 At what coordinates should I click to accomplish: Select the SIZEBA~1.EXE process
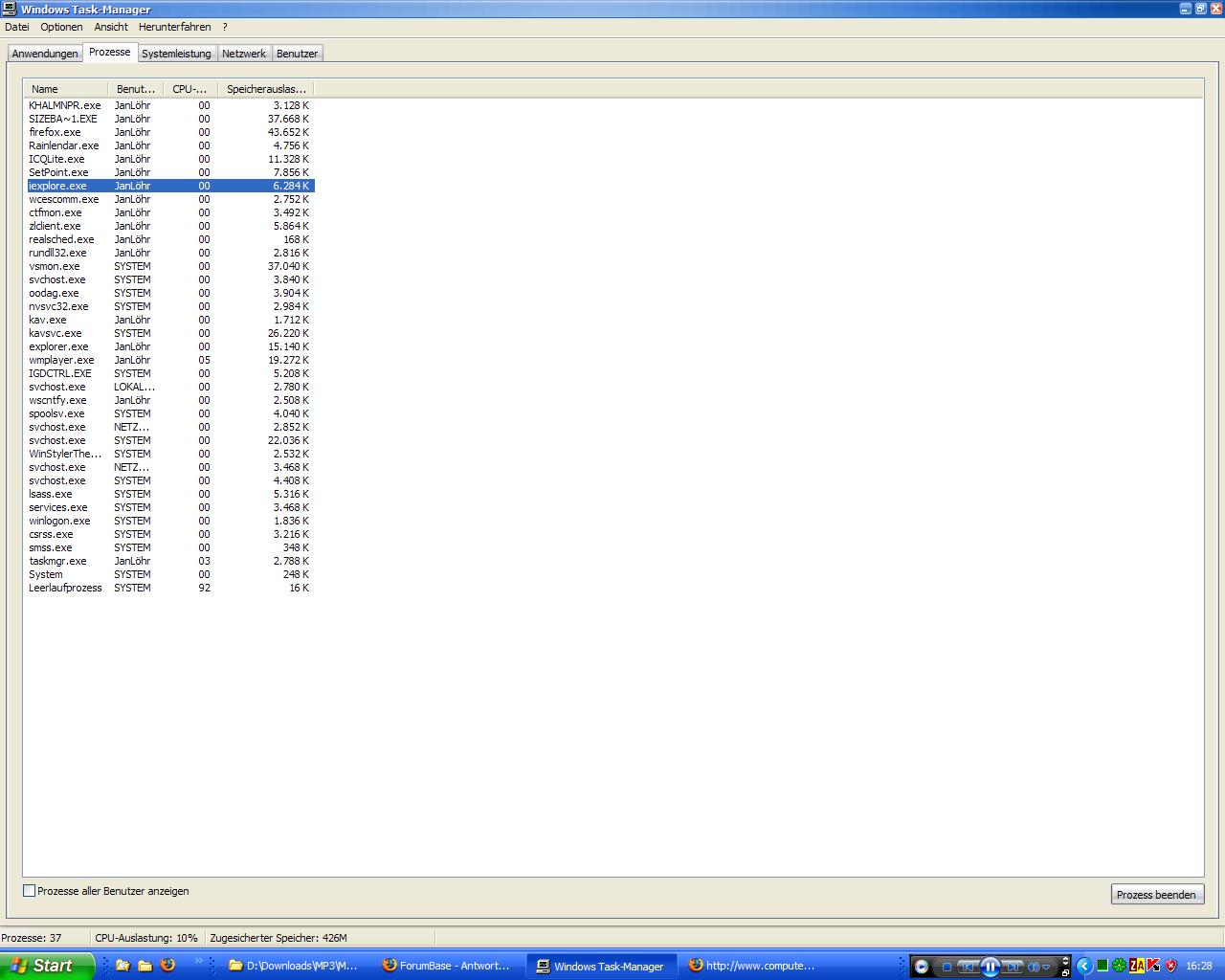[170, 119]
